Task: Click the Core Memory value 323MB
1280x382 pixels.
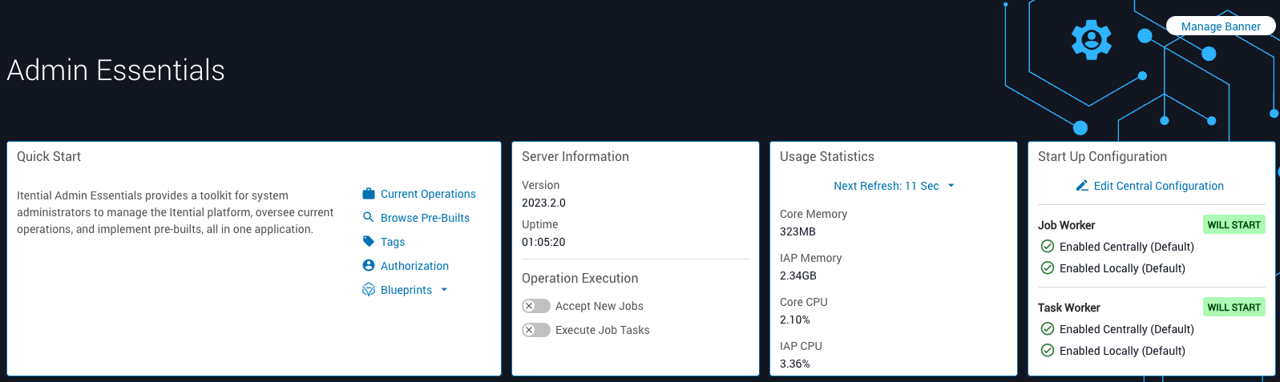Action: pyautogui.click(x=798, y=232)
